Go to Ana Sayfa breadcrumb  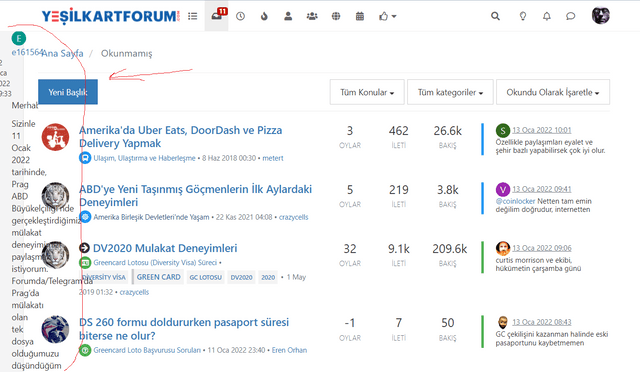pyautogui.click(x=62, y=53)
